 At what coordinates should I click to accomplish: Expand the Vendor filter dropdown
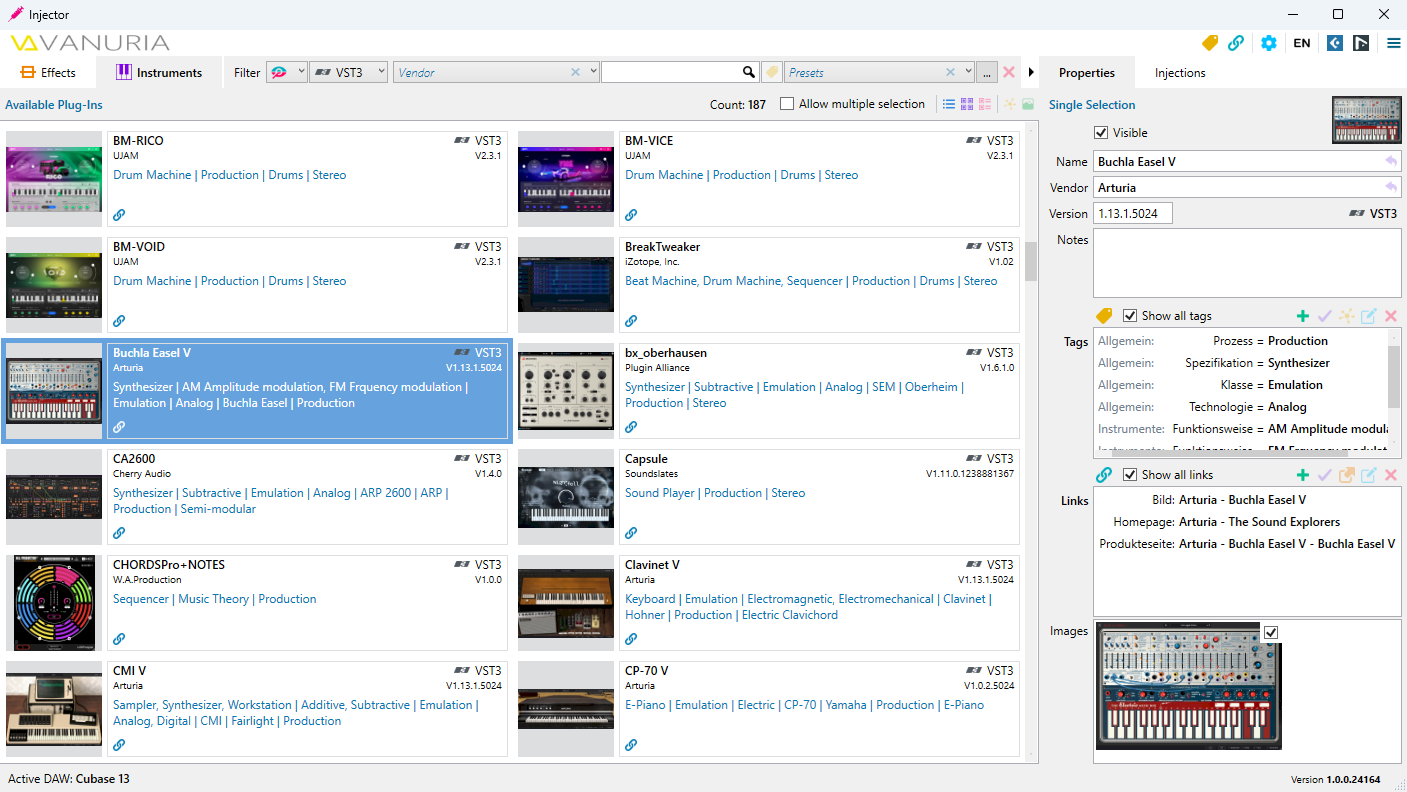(593, 72)
